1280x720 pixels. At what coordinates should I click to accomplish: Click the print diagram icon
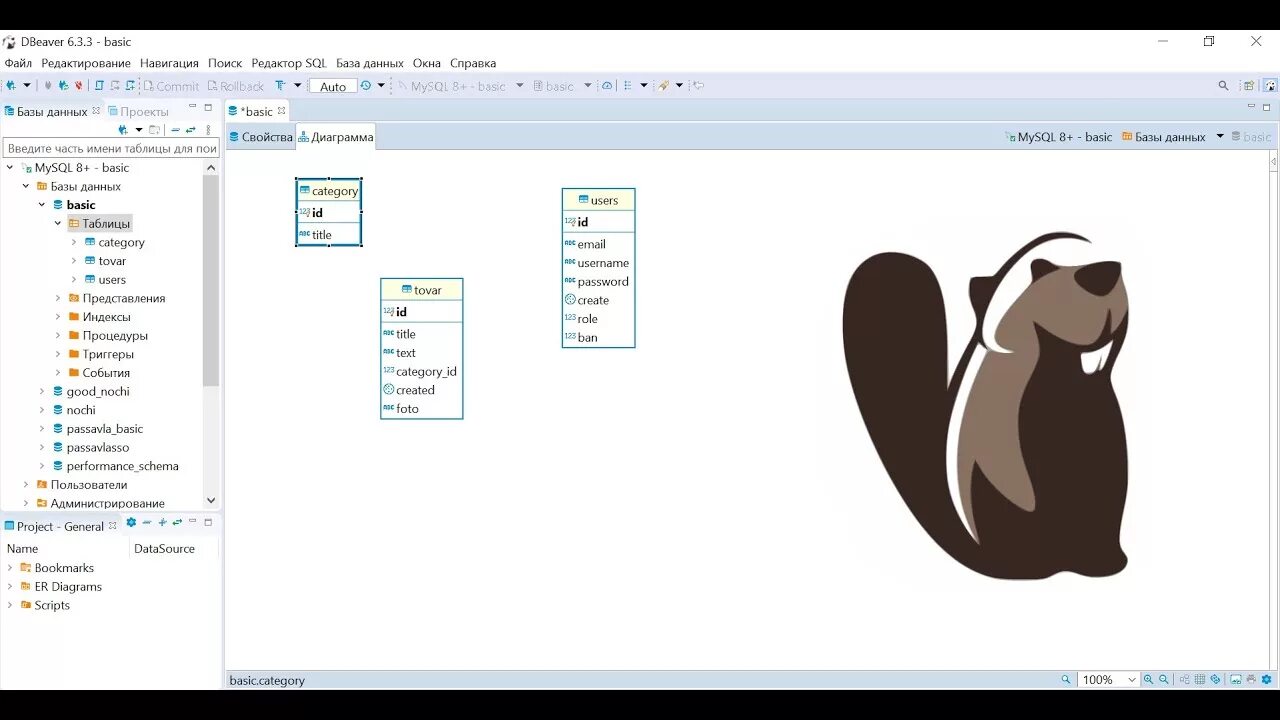pyautogui.click(x=1251, y=679)
